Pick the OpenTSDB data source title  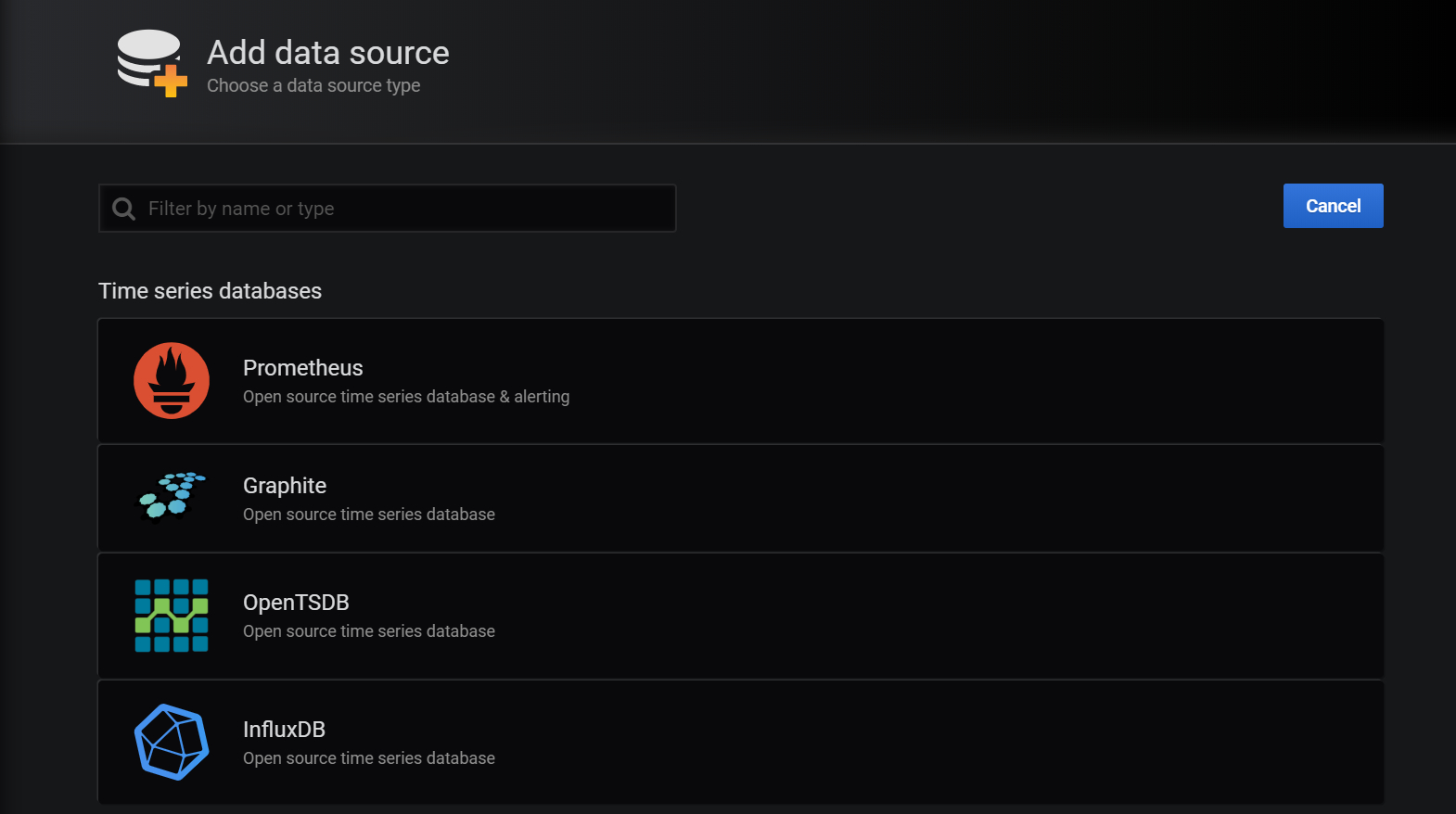click(296, 603)
